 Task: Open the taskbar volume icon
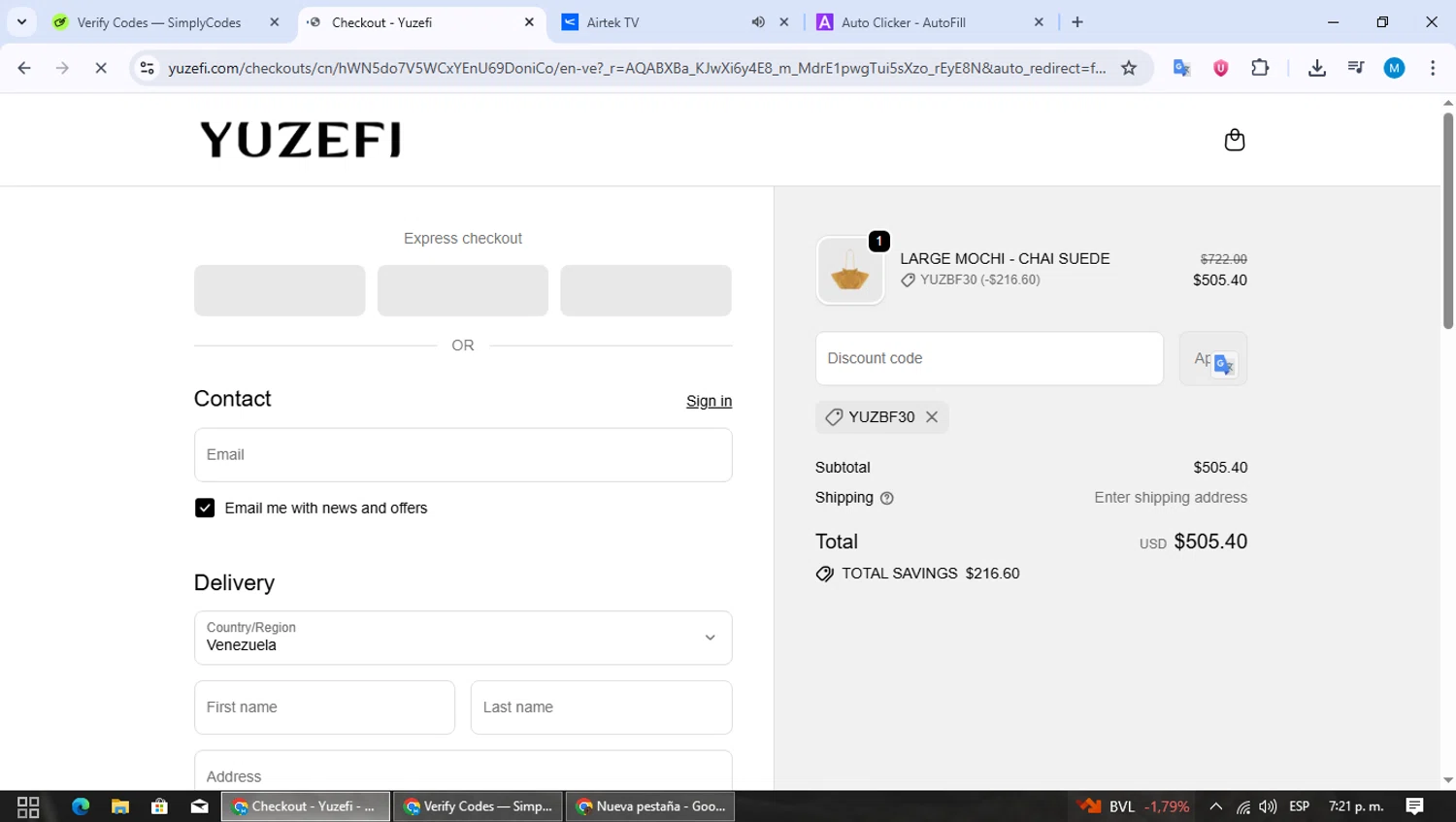point(1268,806)
